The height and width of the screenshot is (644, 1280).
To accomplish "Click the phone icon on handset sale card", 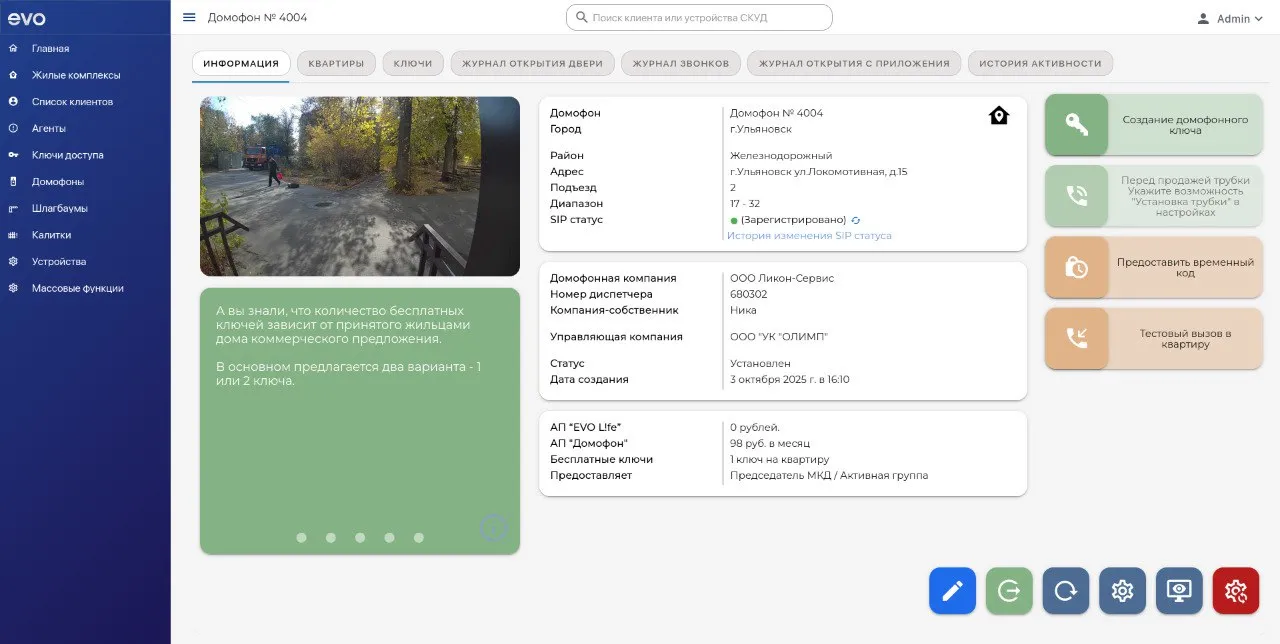I will 1077,196.
